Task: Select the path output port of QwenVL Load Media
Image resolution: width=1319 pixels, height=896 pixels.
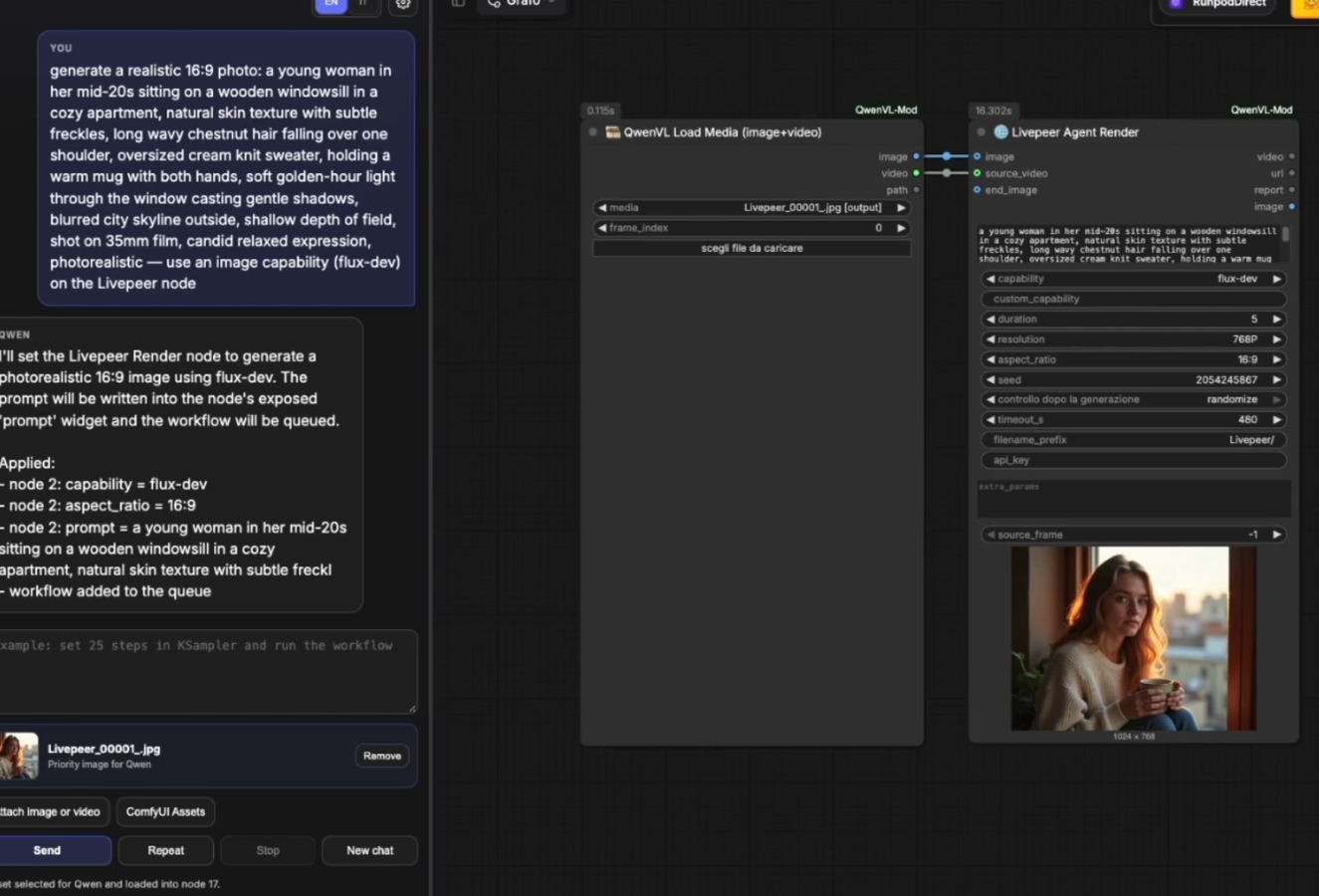Action: [x=916, y=190]
